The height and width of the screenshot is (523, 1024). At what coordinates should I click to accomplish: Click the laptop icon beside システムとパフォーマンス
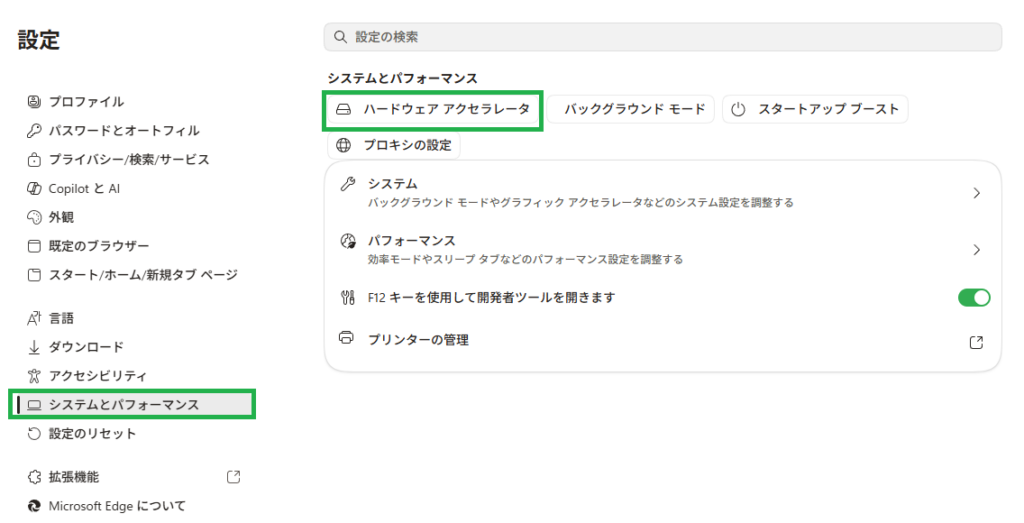point(34,405)
